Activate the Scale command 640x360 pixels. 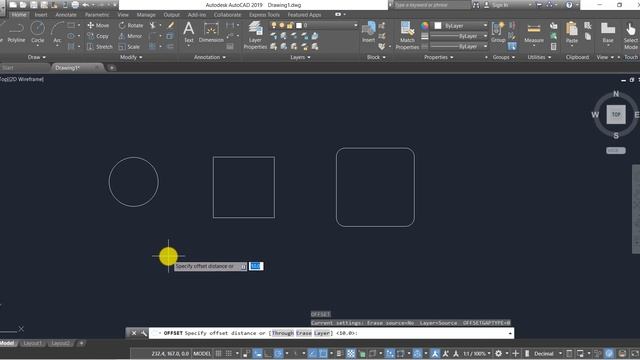click(129, 47)
